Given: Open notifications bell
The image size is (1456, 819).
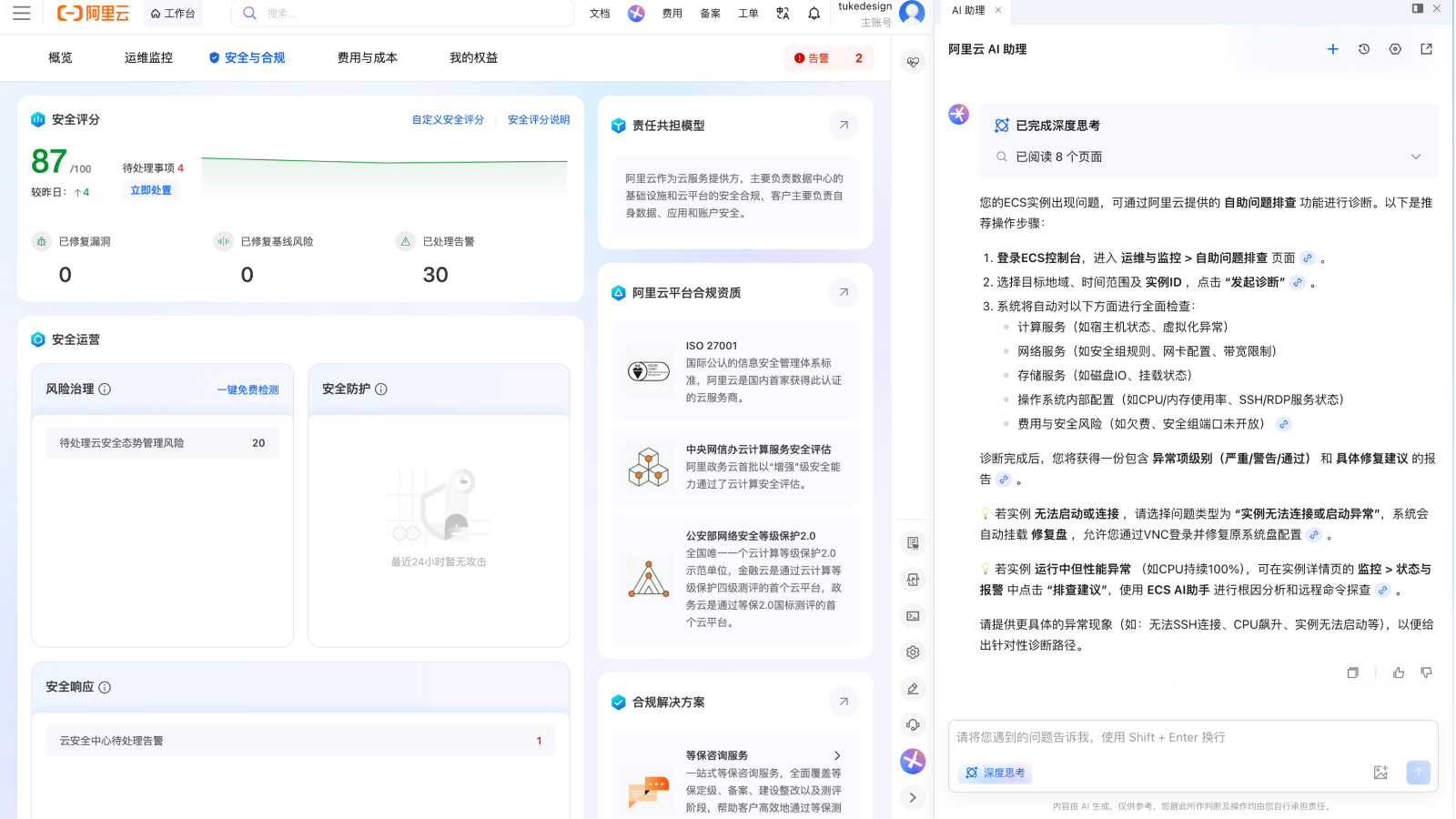Looking at the screenshot, I should point(814,14).
